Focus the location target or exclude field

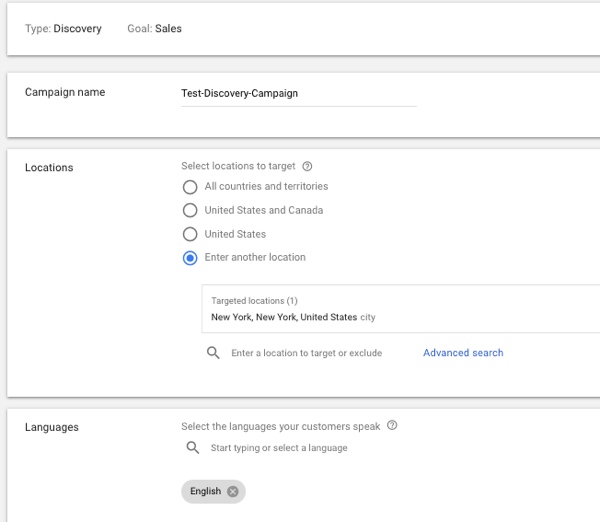pos(307,353)
